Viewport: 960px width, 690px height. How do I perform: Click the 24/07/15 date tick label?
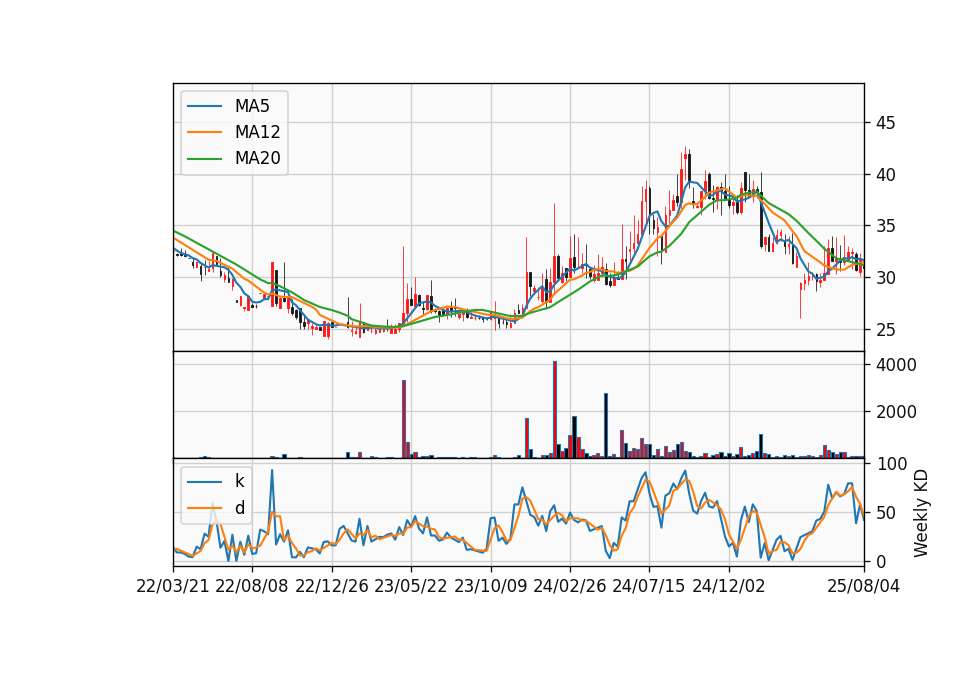[649, 586]
